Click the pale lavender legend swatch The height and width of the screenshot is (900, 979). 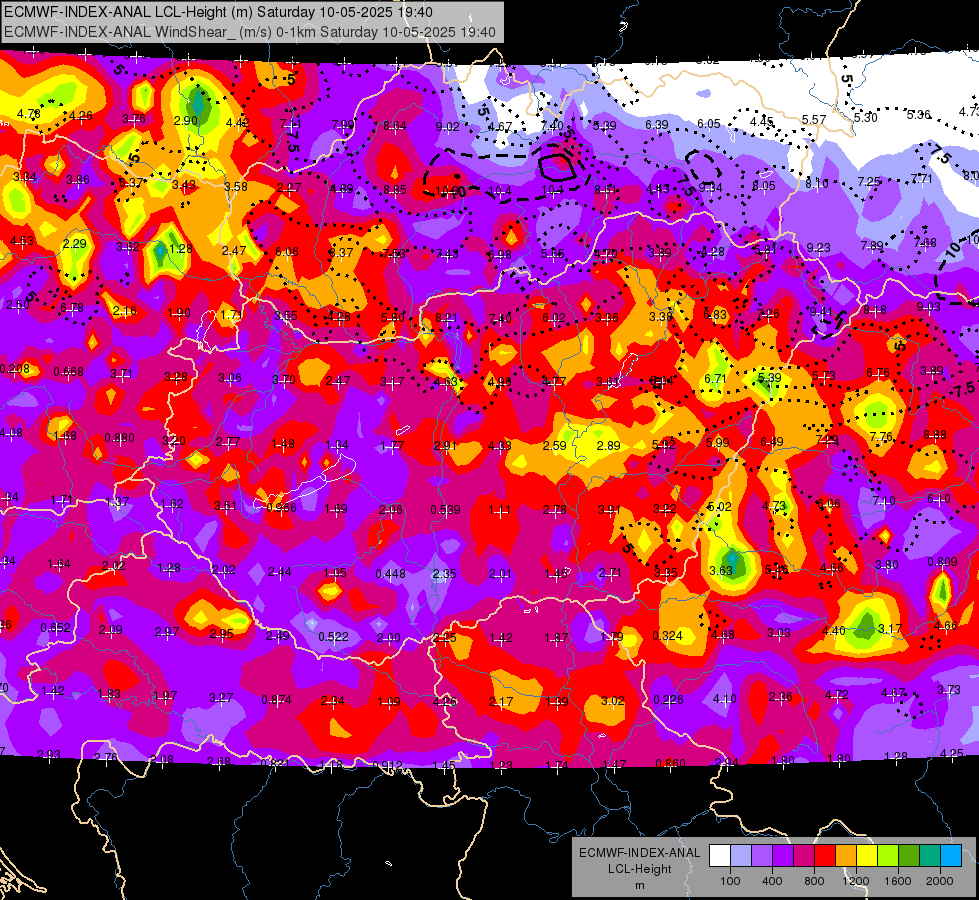click(x=740, y=856)
